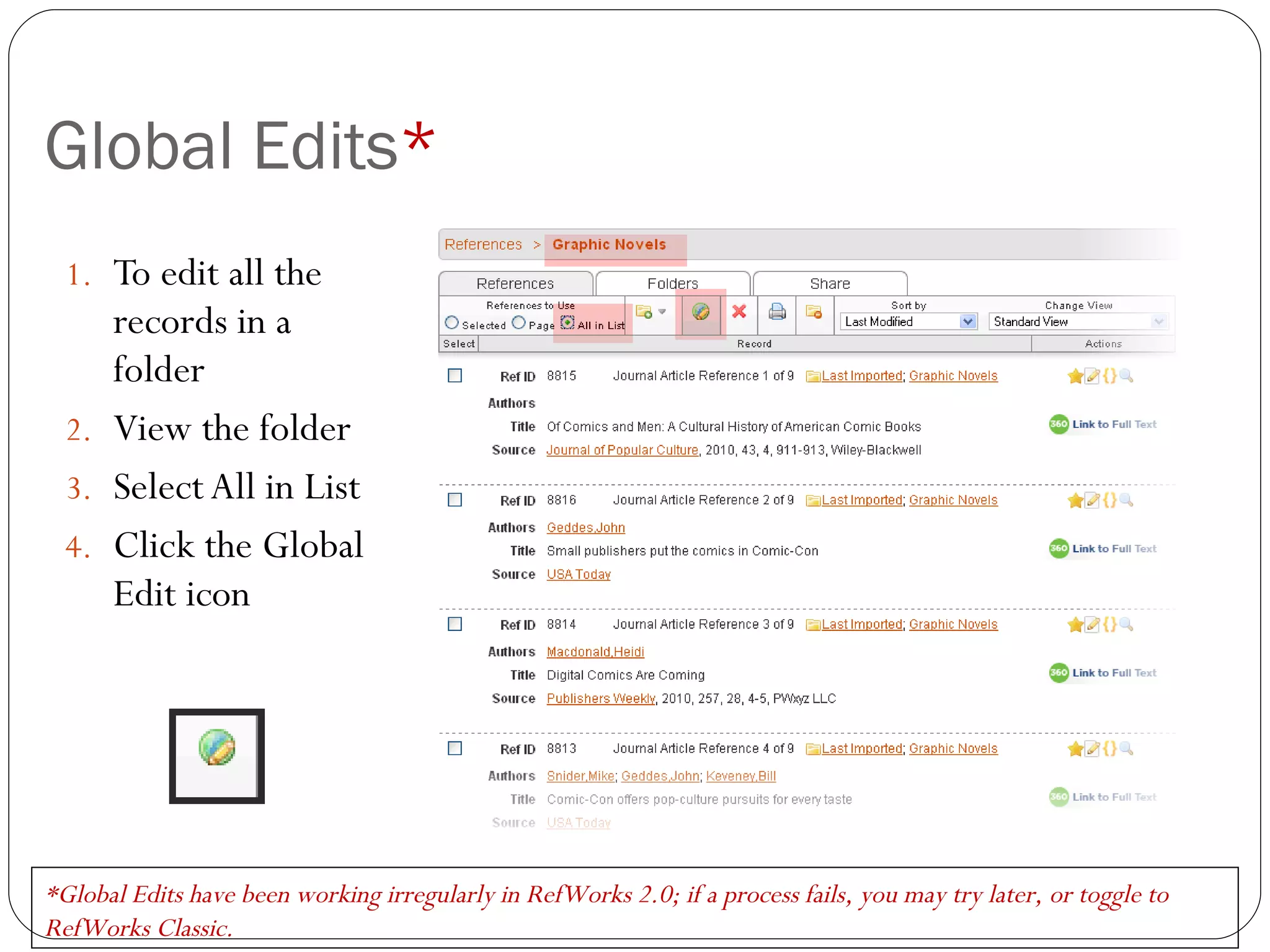
Task: Open Journal of Popular Culture source link
Action: point(623,450)
